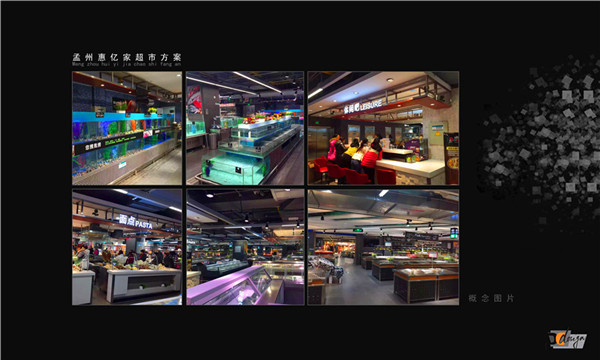Select the LEISURE bar counter photo

pyautogui.click(x=383, y=128)
